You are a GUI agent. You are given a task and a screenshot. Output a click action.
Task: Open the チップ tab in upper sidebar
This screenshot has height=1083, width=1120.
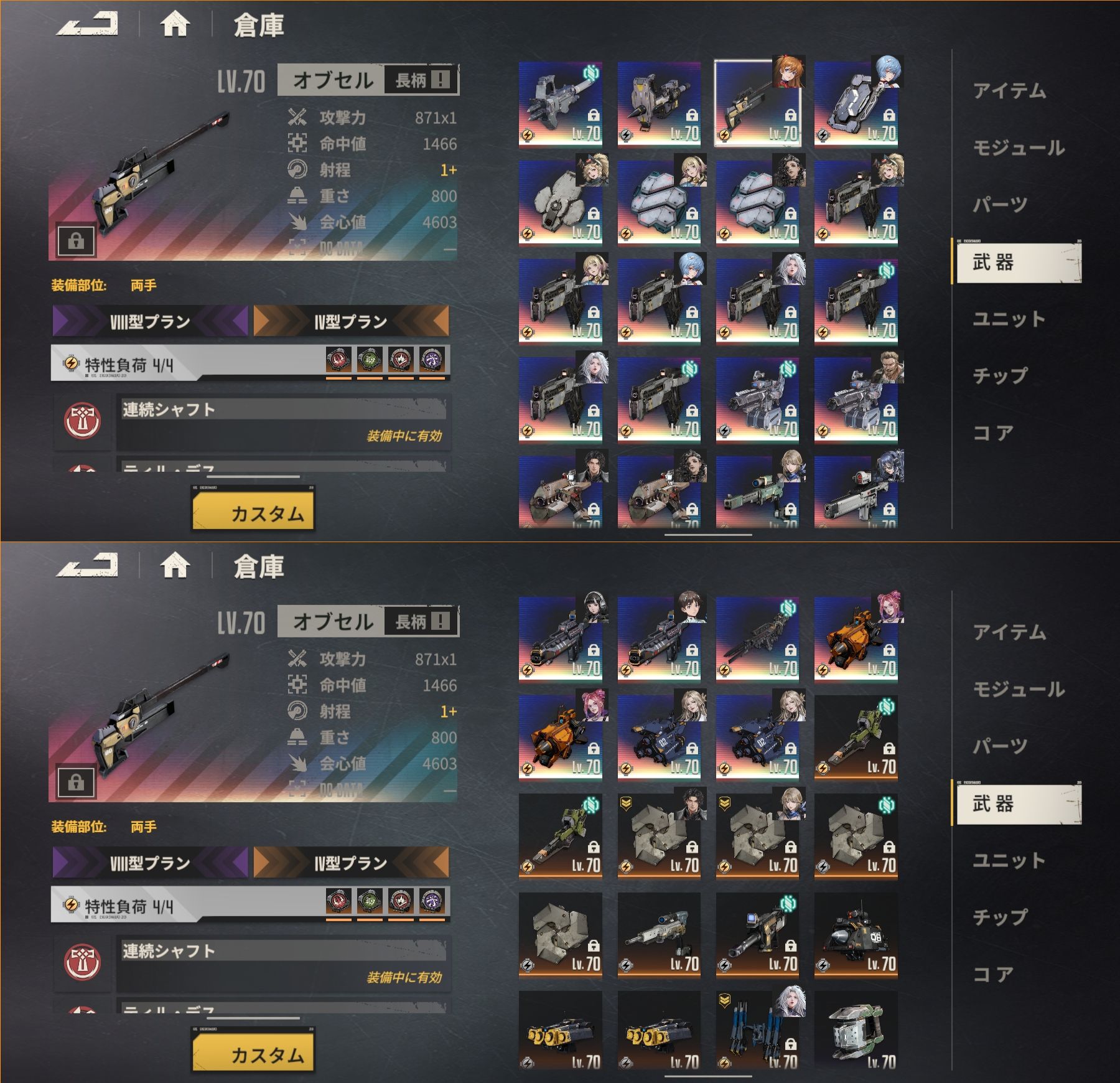tap(1001, 375)
